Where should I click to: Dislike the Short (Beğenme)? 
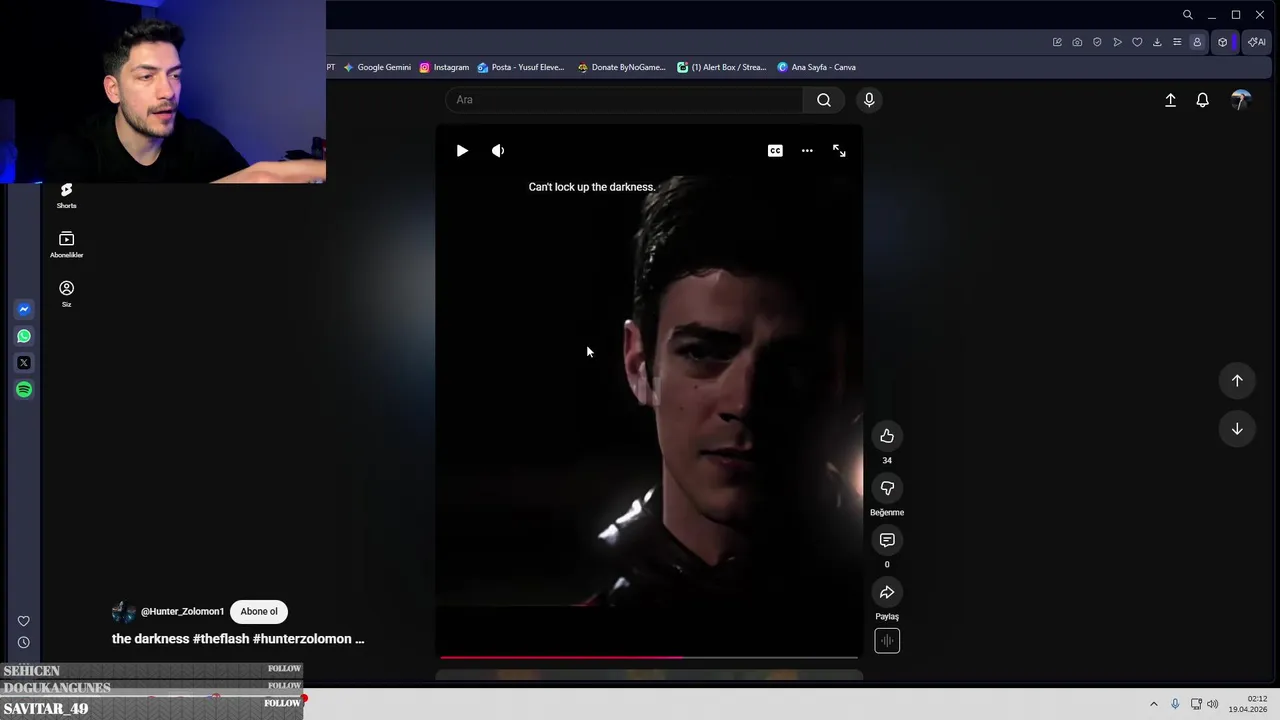[x=887, y=488]
